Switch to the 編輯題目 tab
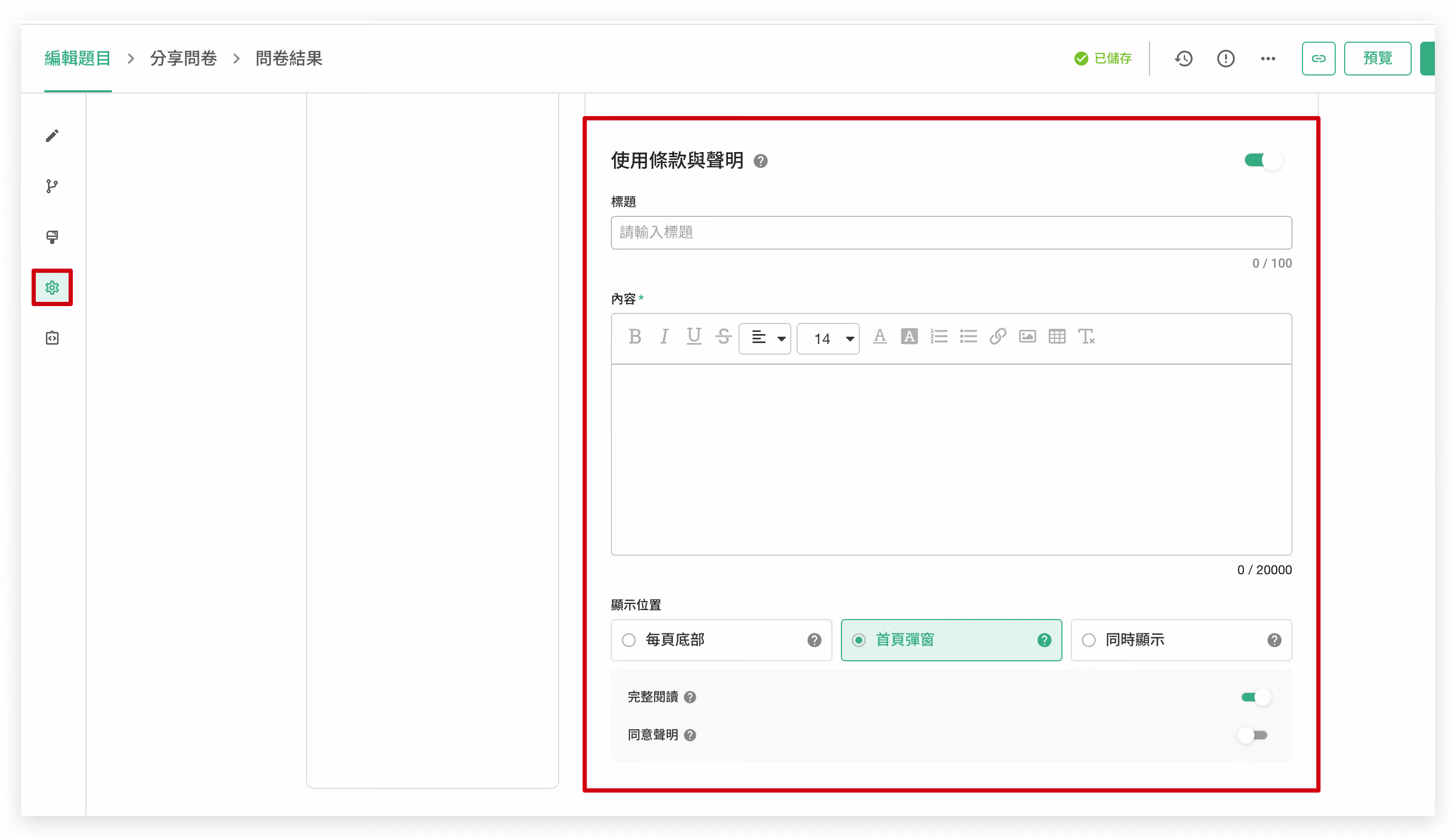Screen dimensions: 1456x837 78,59
